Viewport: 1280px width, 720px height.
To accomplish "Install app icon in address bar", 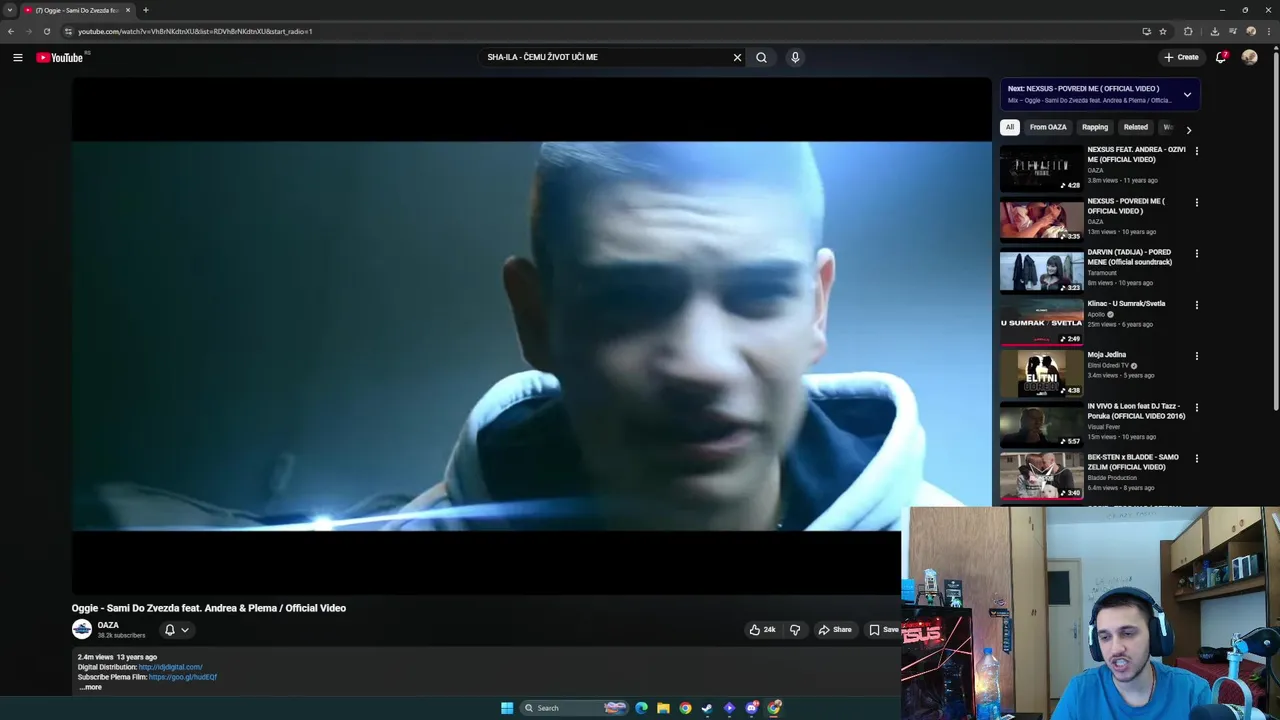I will tap(1146, 31).
